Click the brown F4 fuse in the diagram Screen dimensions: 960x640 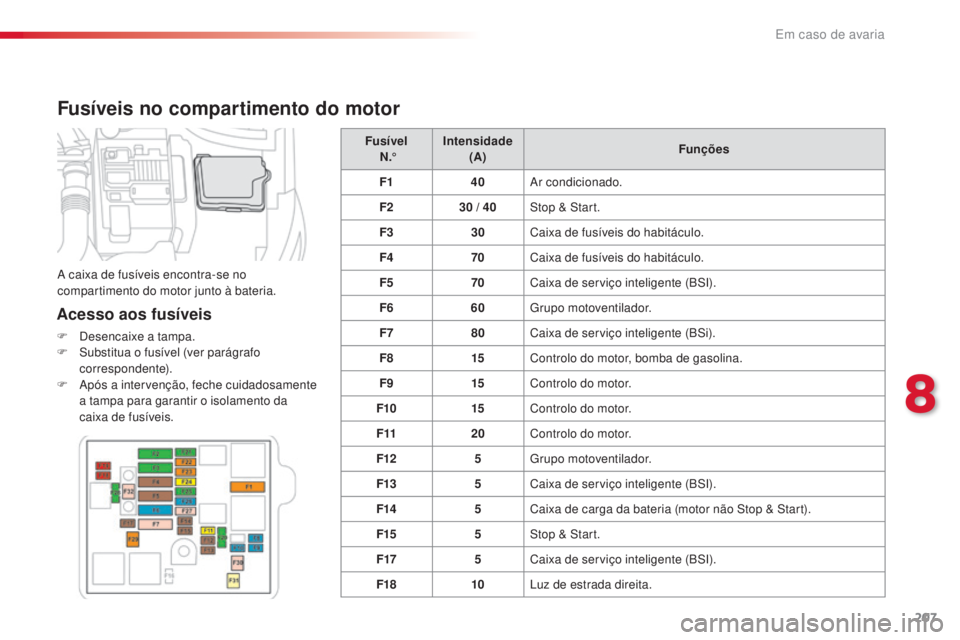[x=156, y=482]
